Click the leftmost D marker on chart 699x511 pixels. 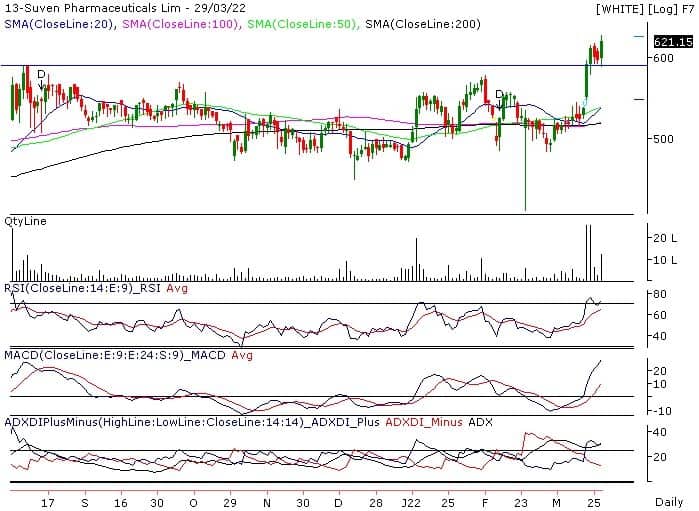click(x=41, y=75)
